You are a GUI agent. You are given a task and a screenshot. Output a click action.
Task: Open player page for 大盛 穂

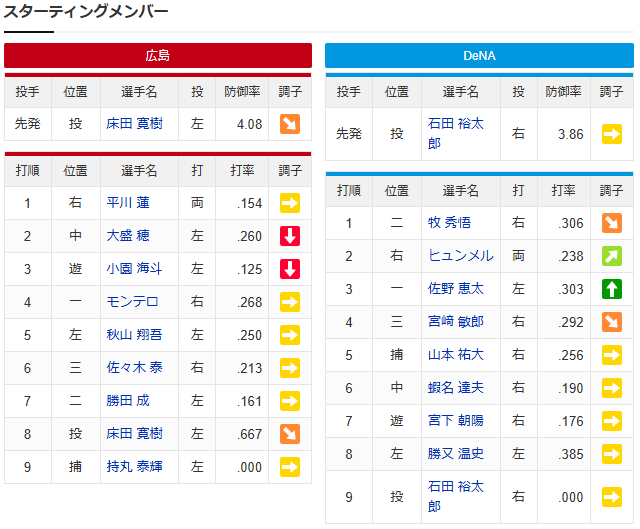coord(128,236)
